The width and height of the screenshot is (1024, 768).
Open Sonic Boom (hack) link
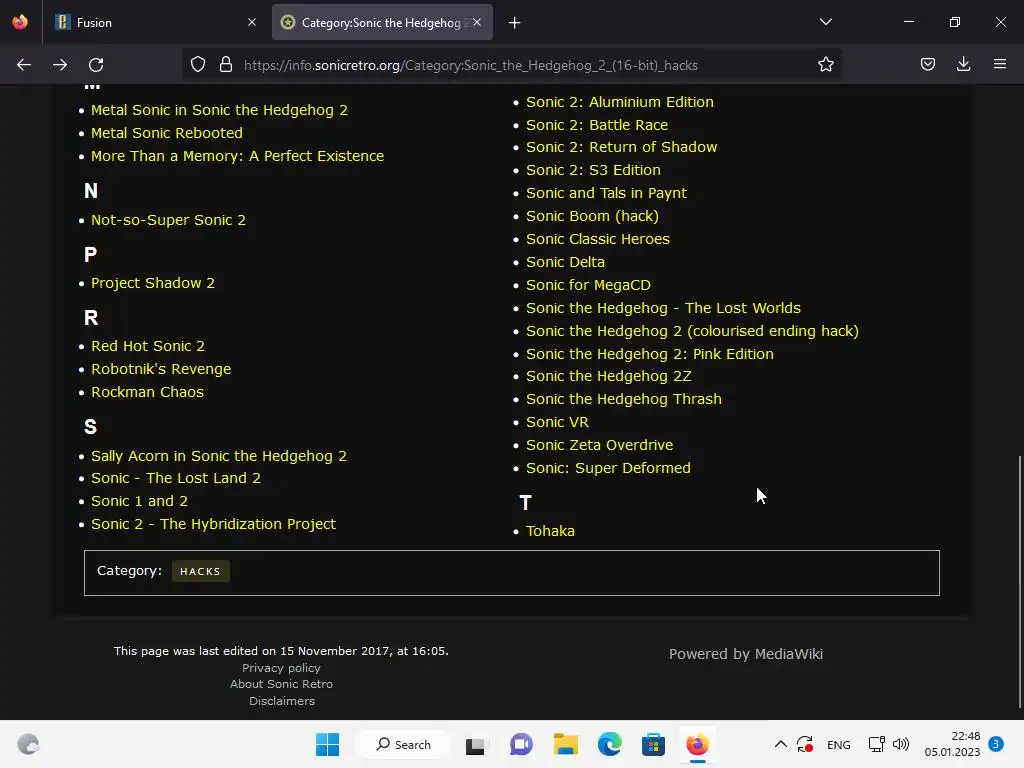coord(592,216)
